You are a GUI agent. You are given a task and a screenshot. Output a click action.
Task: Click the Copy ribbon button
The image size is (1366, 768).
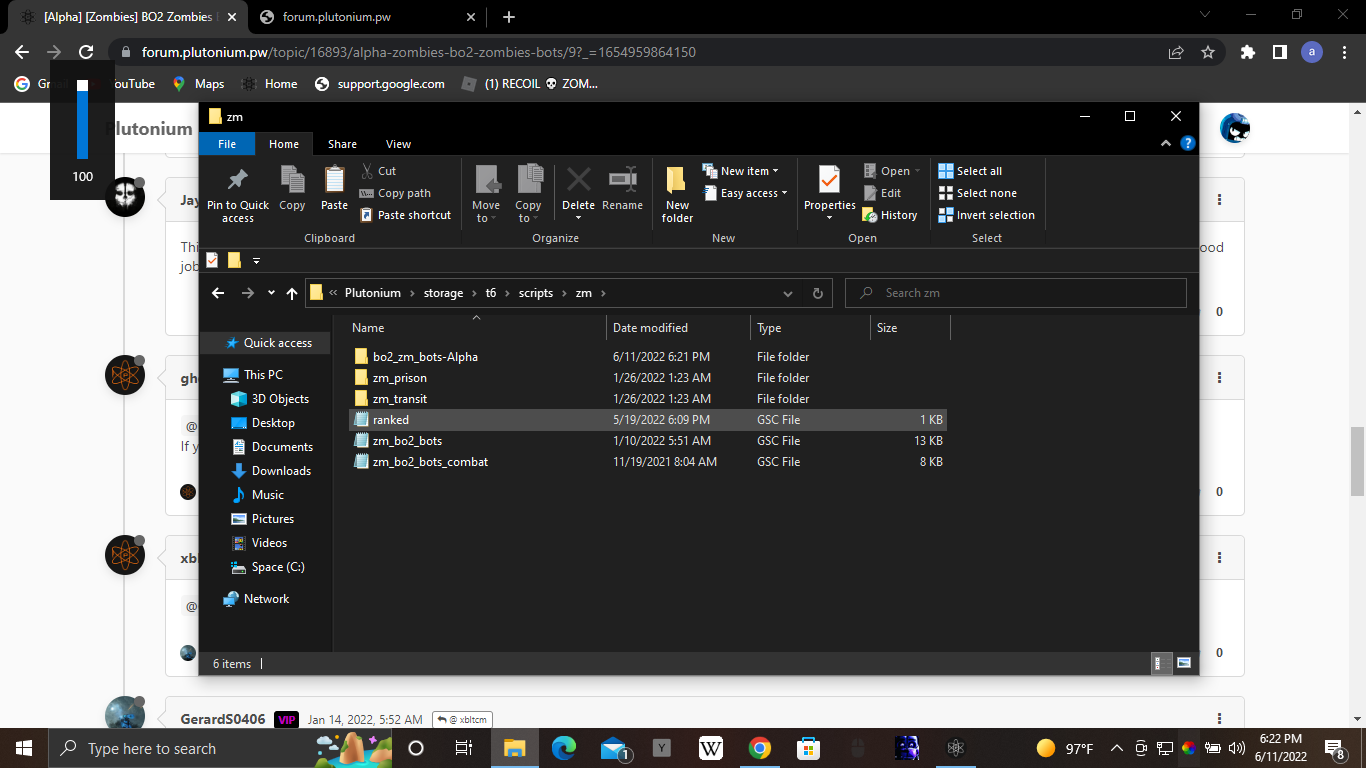tap(292, 189)
